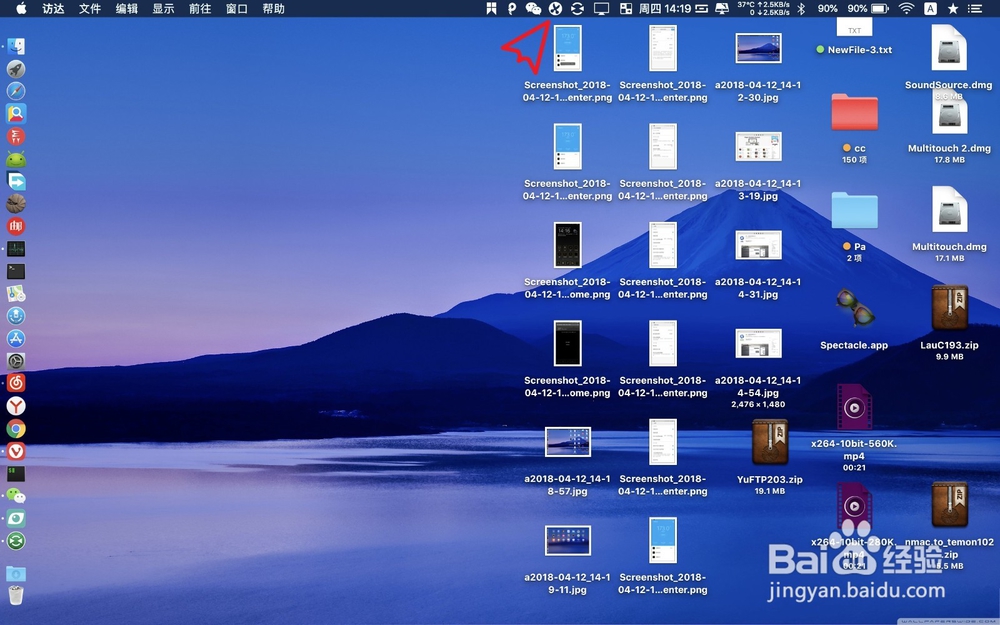Open the 编辑 menu
This screenshot has width=1000, height=625.
[x=126, y=8]
